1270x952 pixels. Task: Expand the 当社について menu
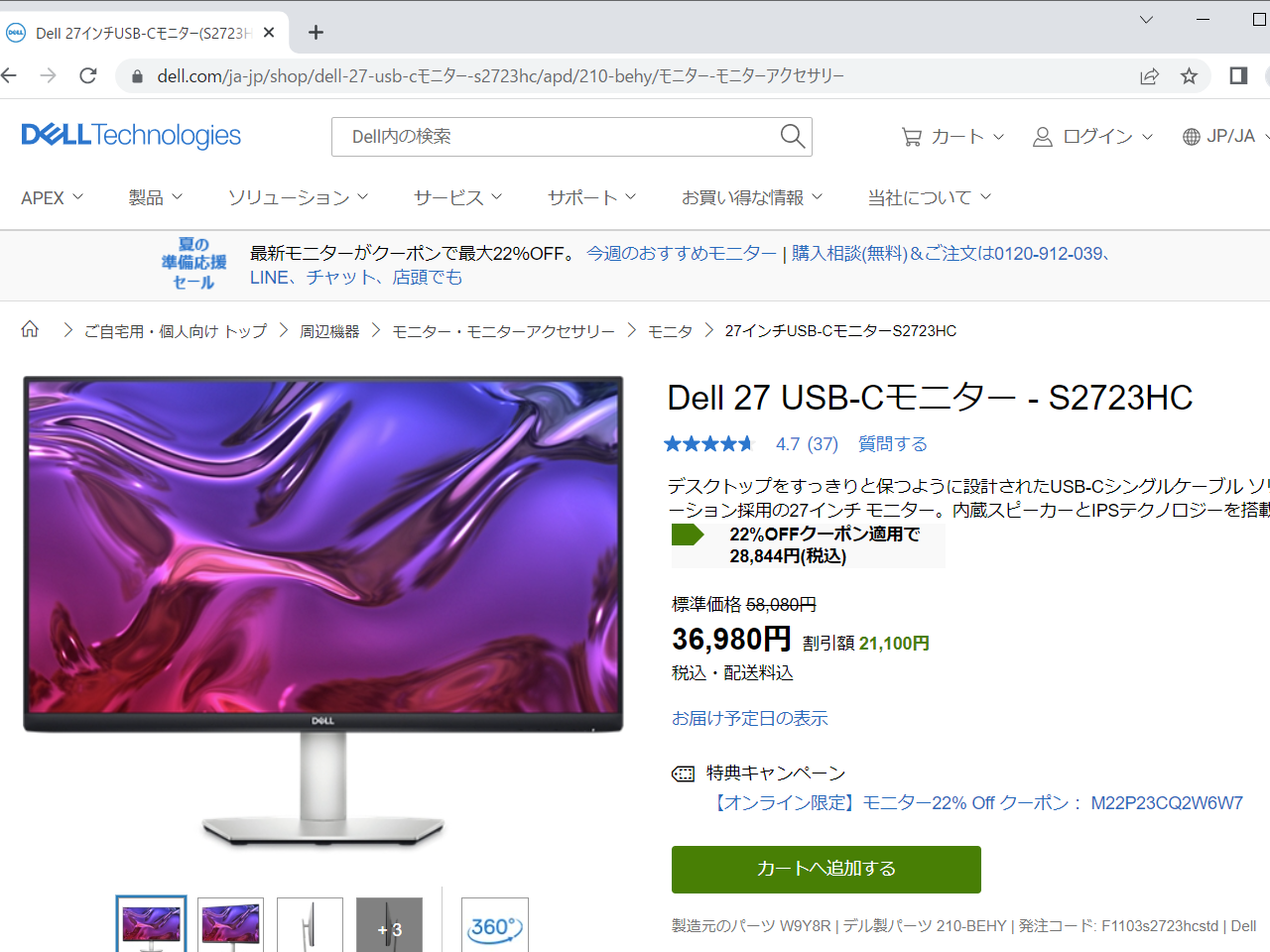click(x=929, y=197)
